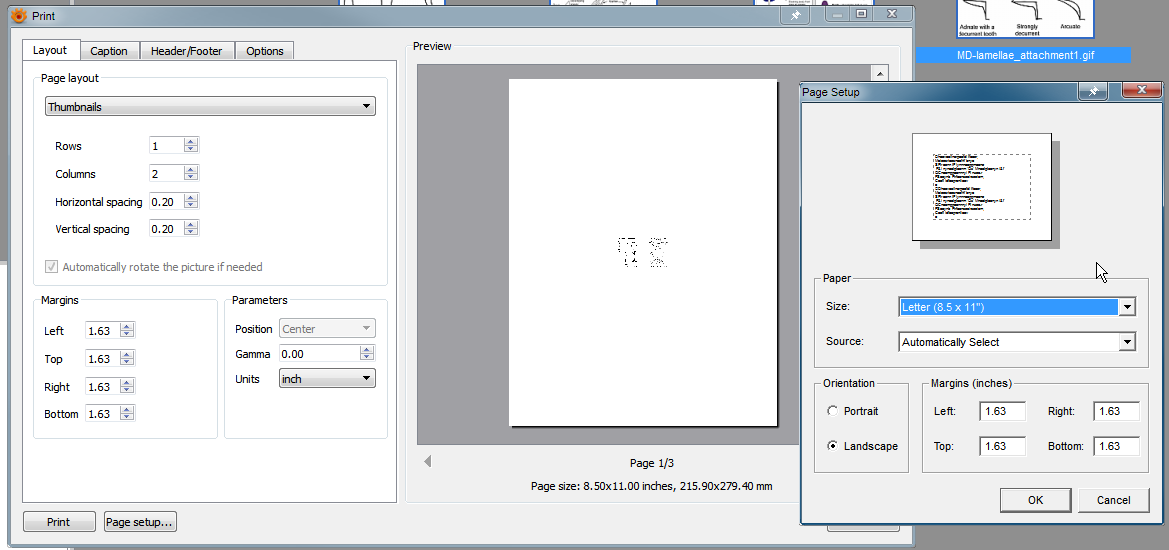Decrease Rows value with down arrow
Image resolution: width=1169 pixels, height=550 pixels.
[x=191, y=149]
